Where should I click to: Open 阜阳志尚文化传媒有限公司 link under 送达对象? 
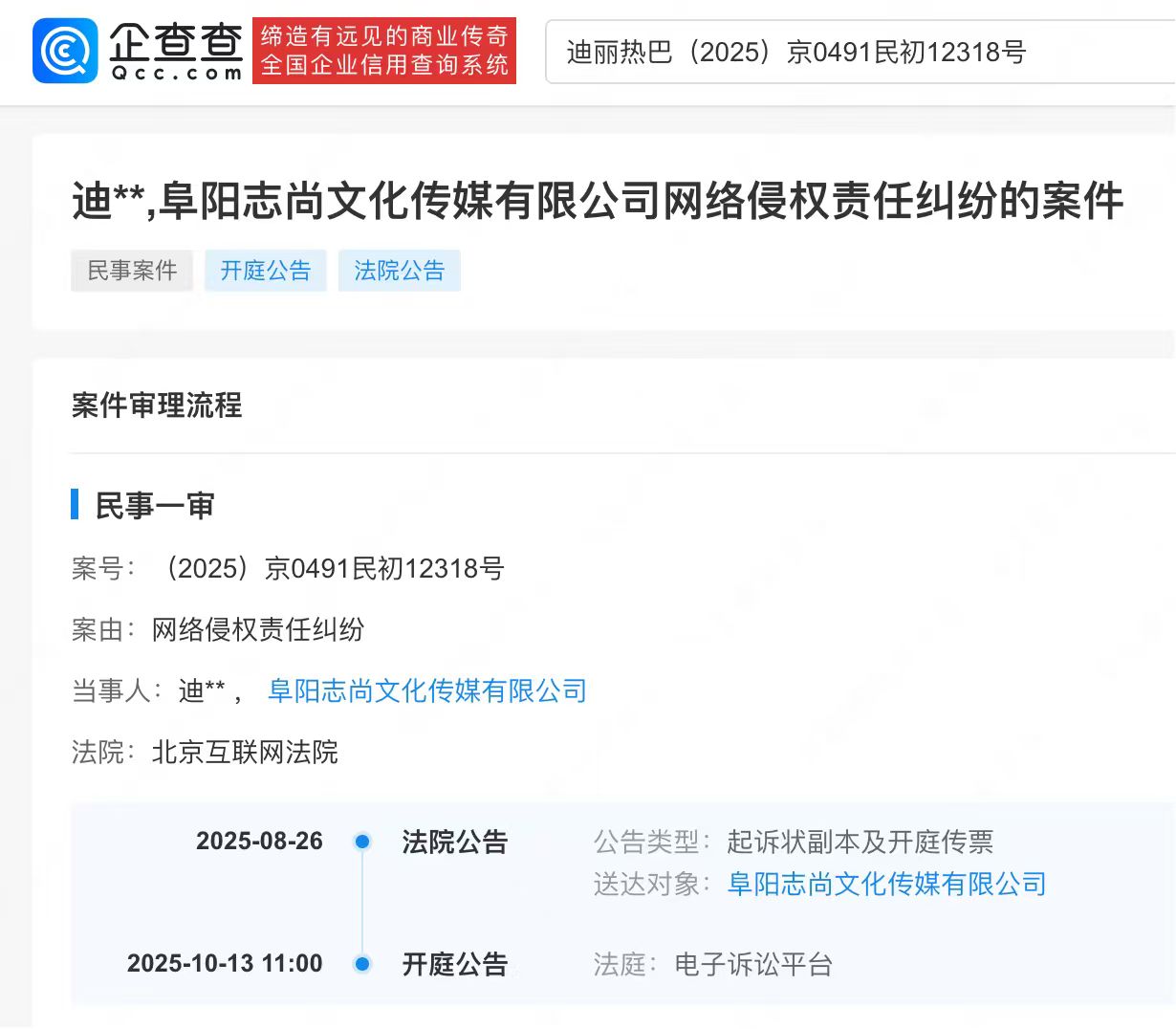point(887,884)
